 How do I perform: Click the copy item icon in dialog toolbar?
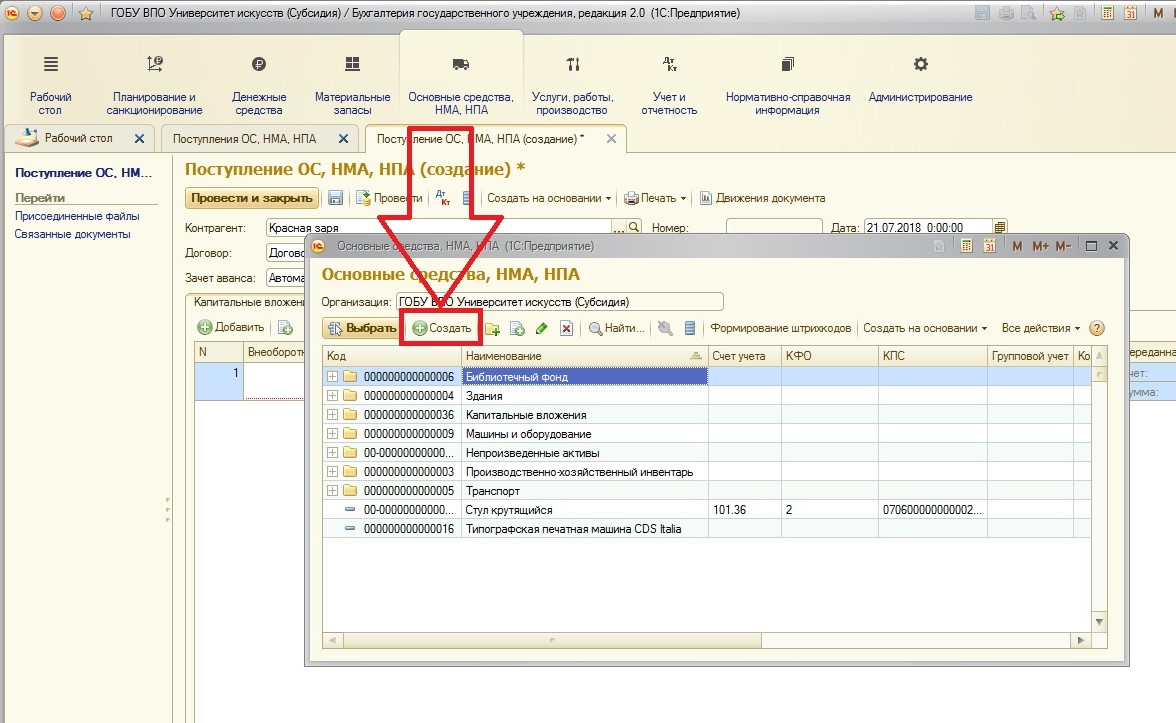point(517,328)
